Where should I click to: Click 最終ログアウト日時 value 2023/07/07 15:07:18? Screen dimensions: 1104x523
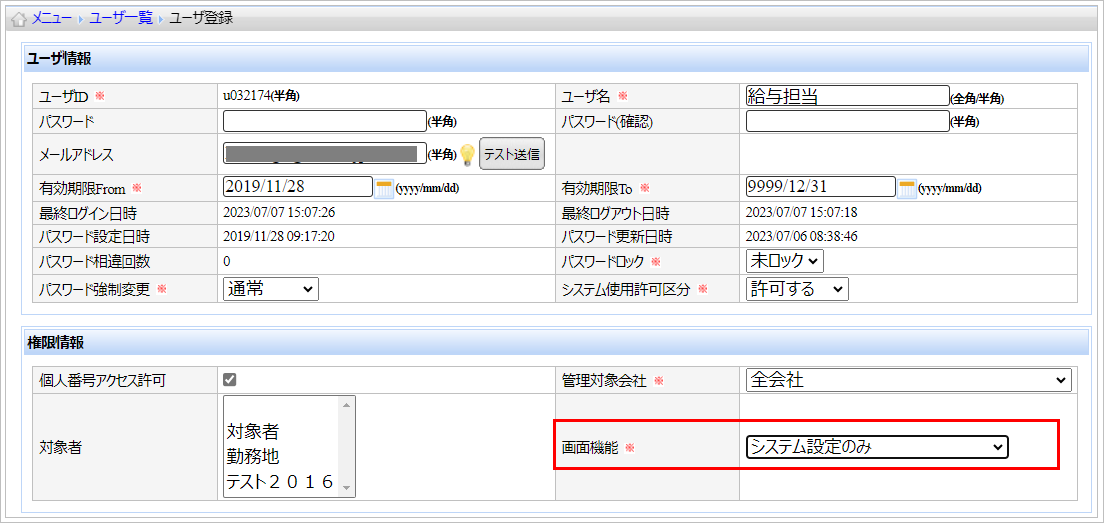click(x=801, y=212)
